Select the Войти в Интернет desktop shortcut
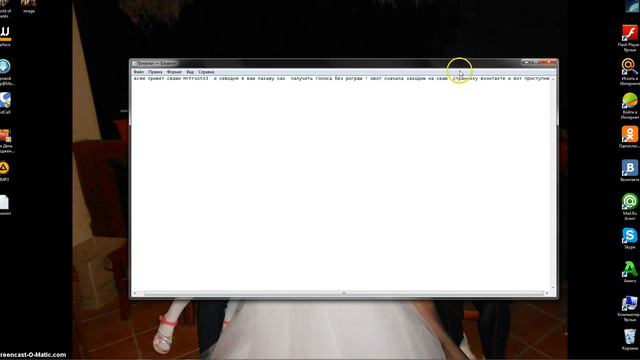Viewport: 640px width, 360px height. click(x=629, y=105)
